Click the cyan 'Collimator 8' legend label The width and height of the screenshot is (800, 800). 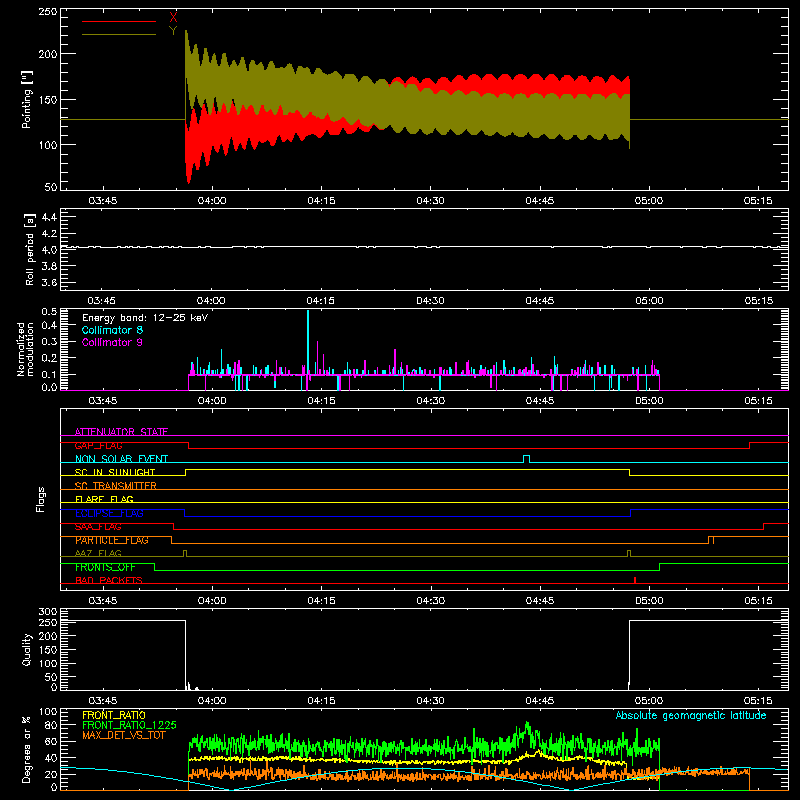pos(112,330)
